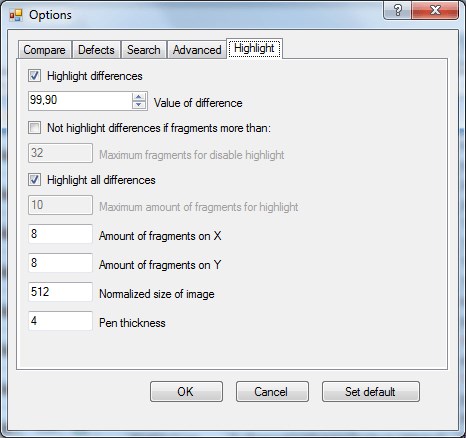Open the Advanced tab
Viewport: 466px width, 438px height.
tap(197, 50)
